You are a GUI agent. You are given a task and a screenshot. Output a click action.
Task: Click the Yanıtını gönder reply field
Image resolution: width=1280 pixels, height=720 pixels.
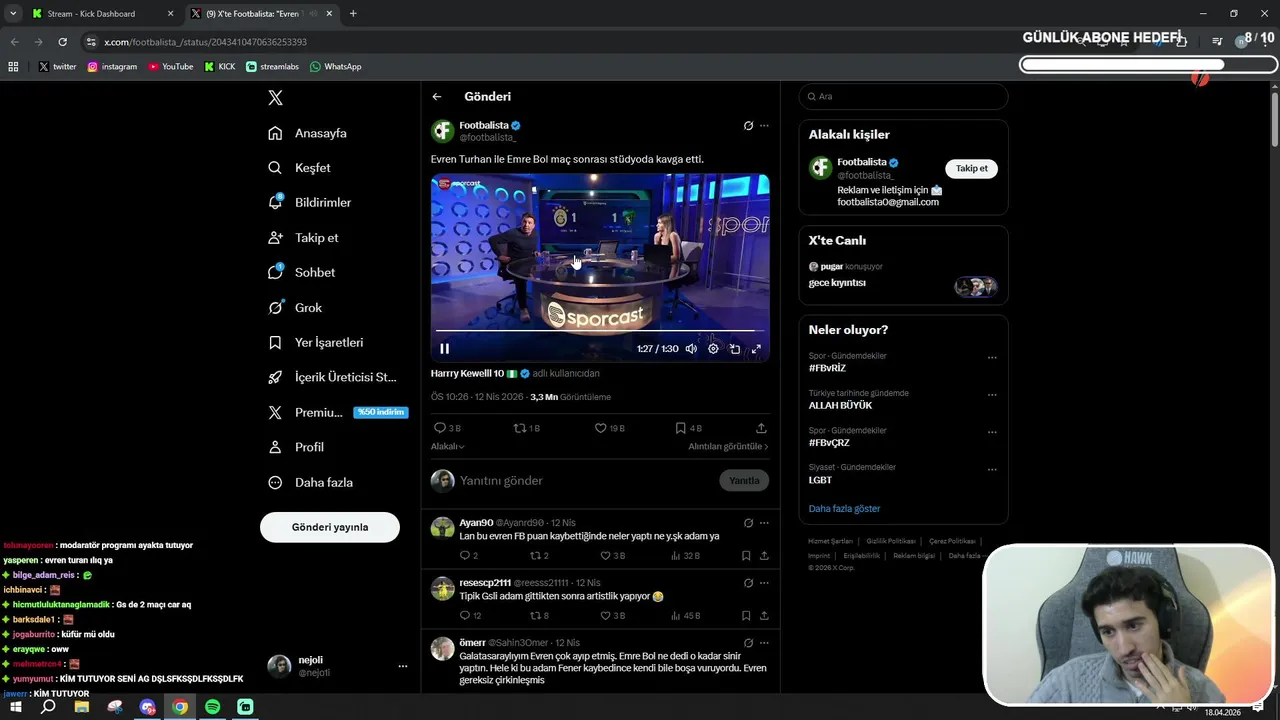[x=585, y=481]
